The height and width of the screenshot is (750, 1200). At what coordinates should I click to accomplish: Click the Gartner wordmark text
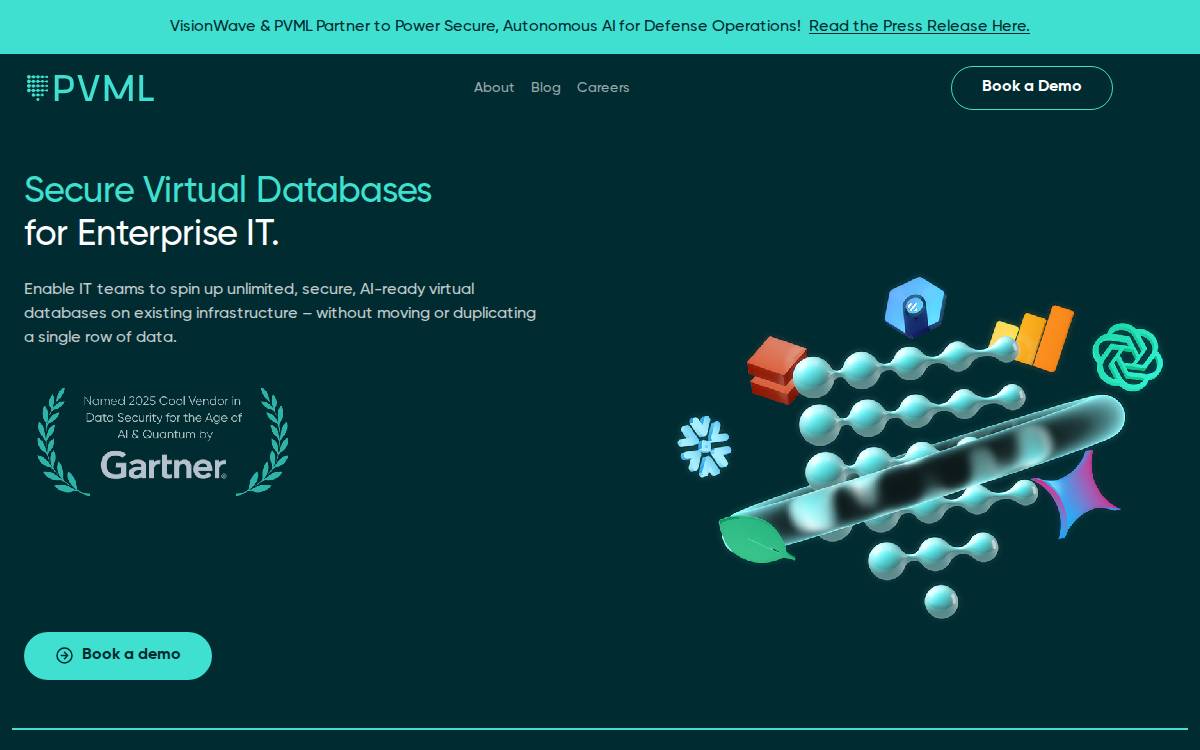click(x=163, y=465)
